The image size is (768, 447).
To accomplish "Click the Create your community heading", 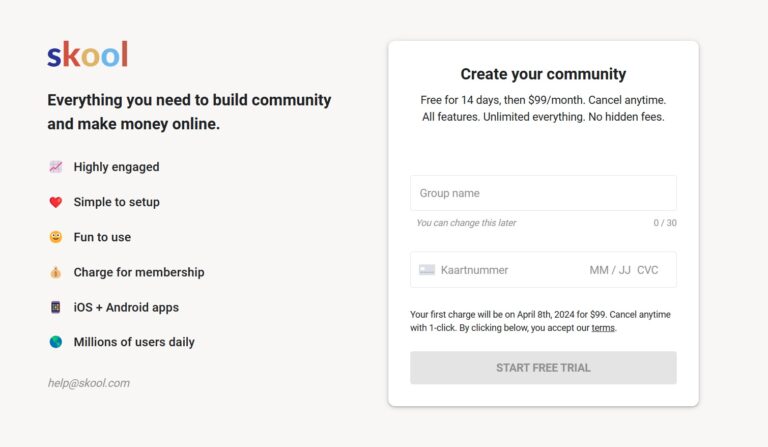I will click(x=543, y=74).
